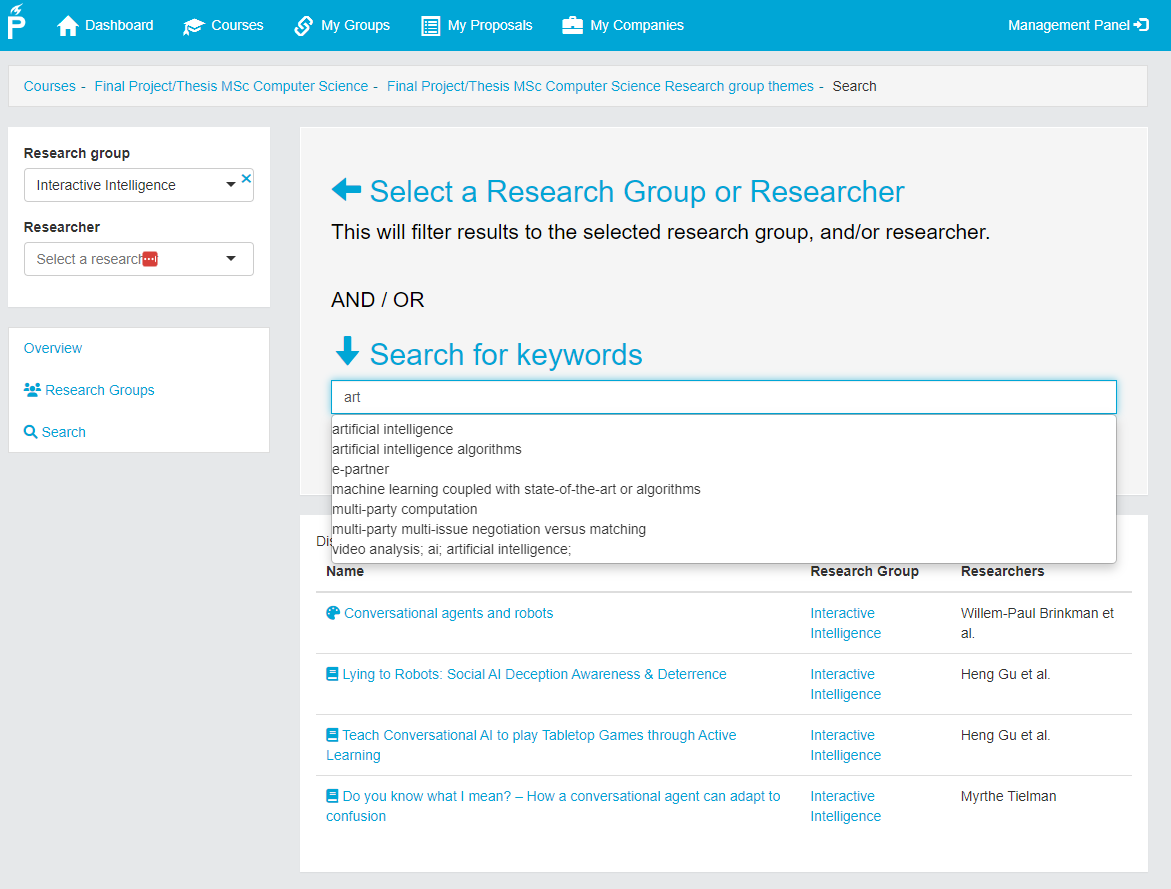Open Overview in the sidebar
This screenshot has height=889, width=1171.
(x=53, y=348)
